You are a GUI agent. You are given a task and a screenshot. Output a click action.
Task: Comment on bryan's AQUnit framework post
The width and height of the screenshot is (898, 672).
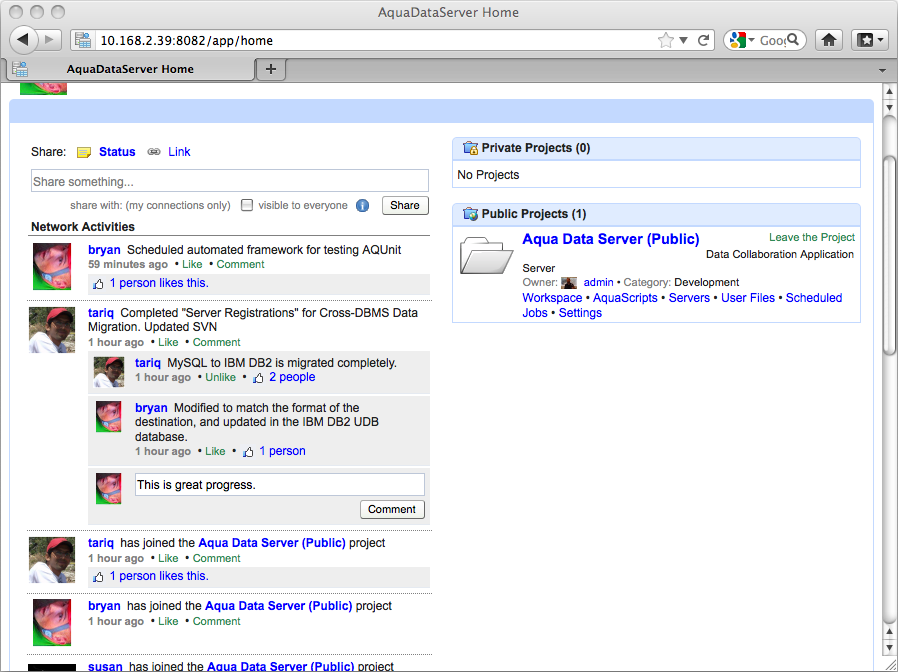pos(241,264)
